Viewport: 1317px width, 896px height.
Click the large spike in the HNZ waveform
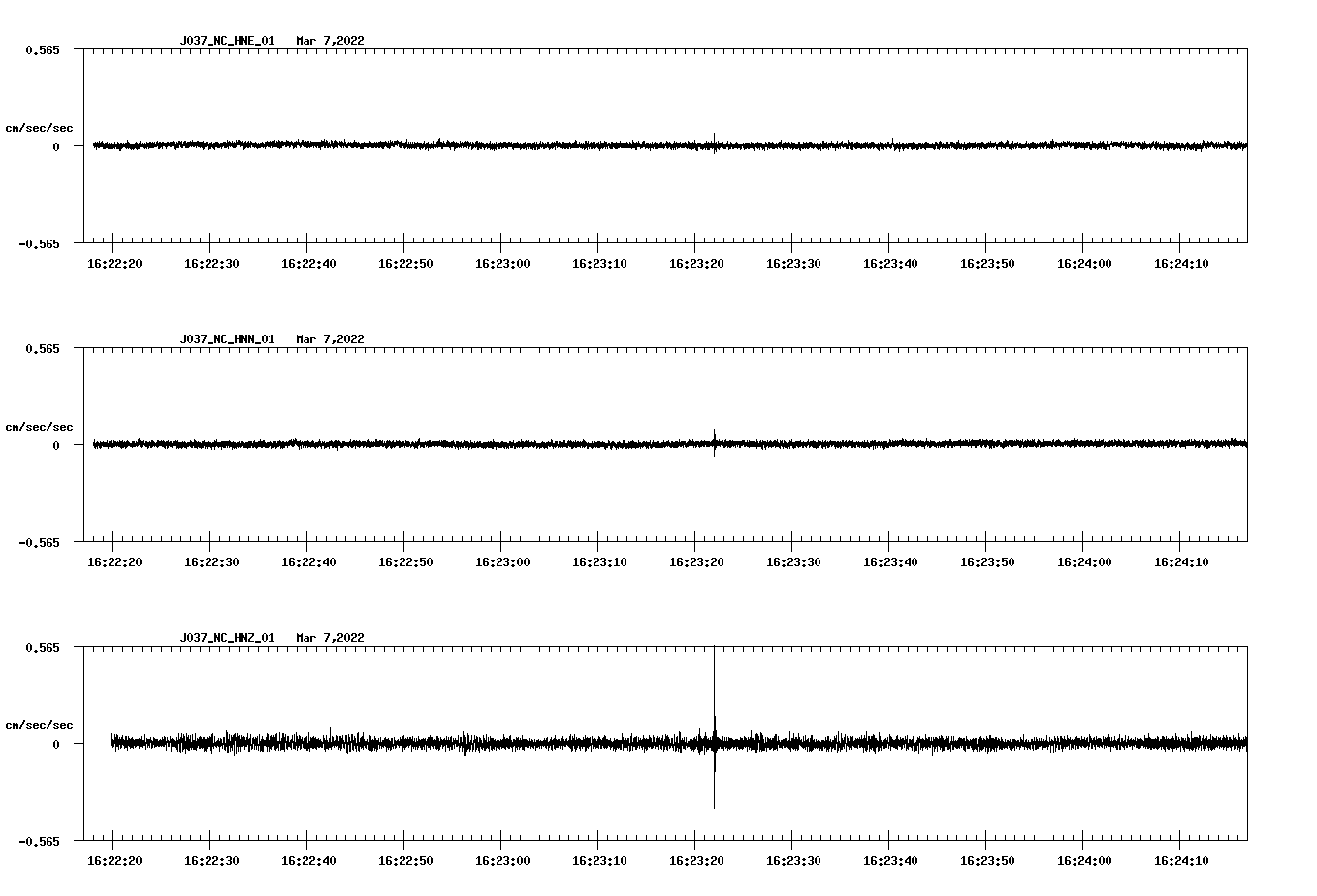(715, 727)
